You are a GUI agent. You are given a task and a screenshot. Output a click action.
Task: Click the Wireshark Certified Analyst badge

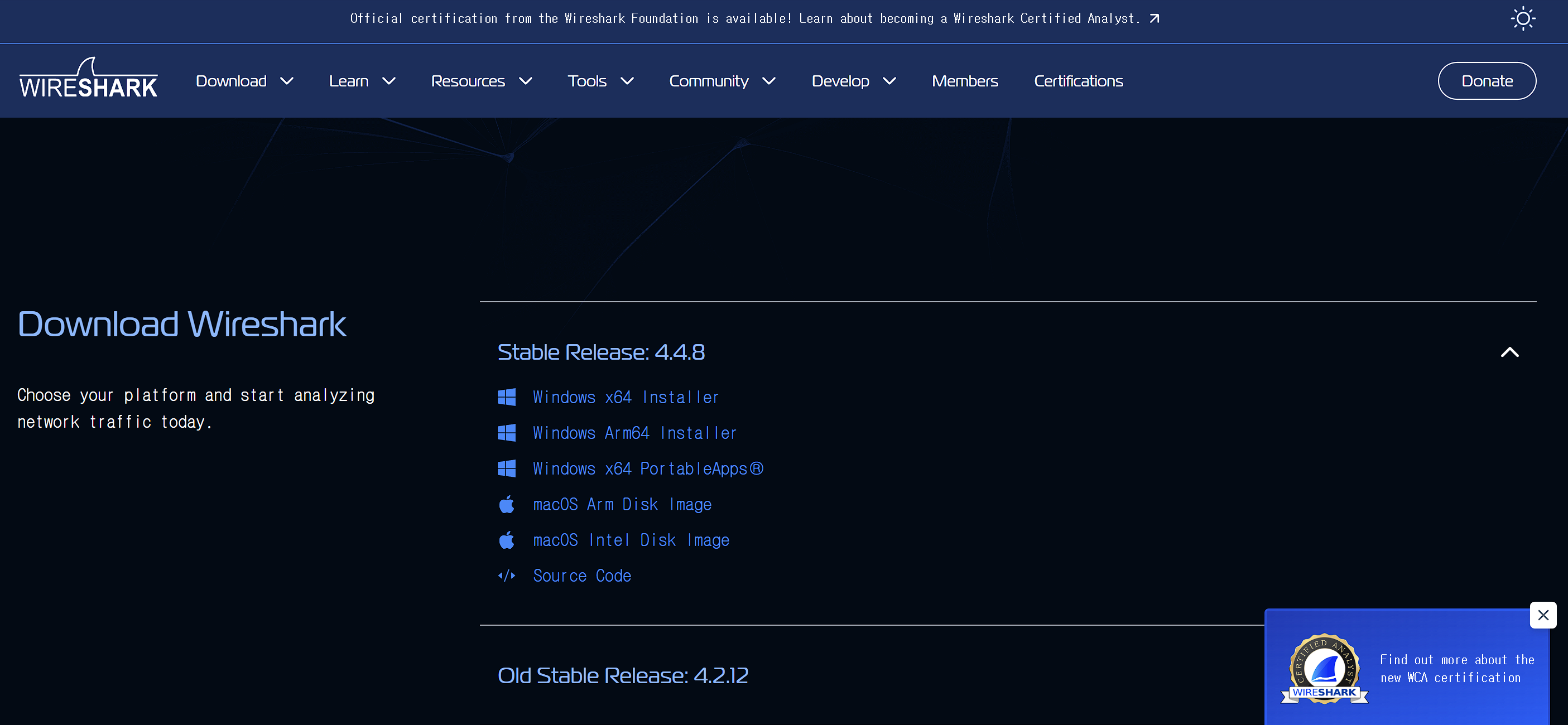1325,669
